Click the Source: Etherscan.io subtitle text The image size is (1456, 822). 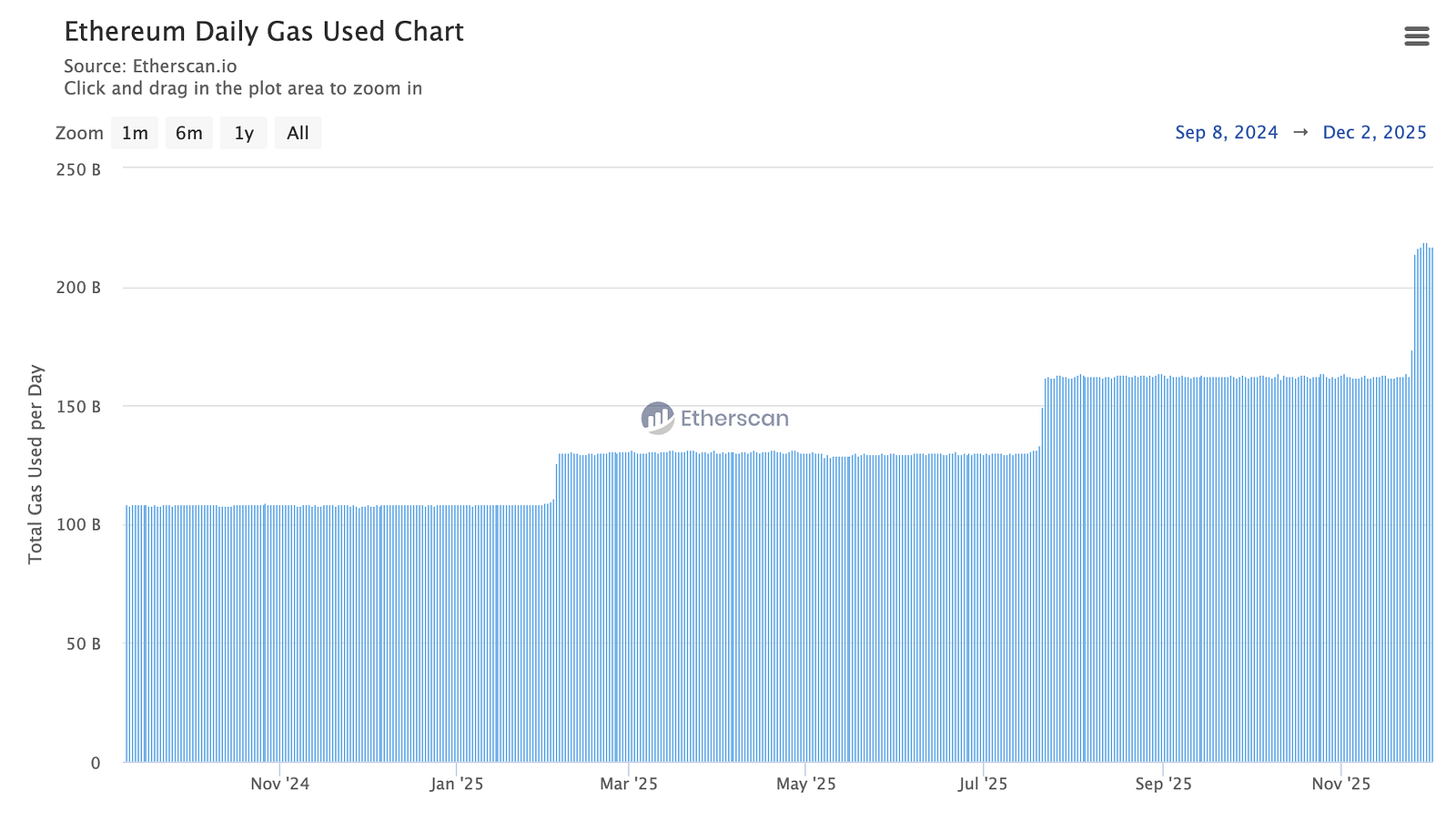click(x=150, y=66)
